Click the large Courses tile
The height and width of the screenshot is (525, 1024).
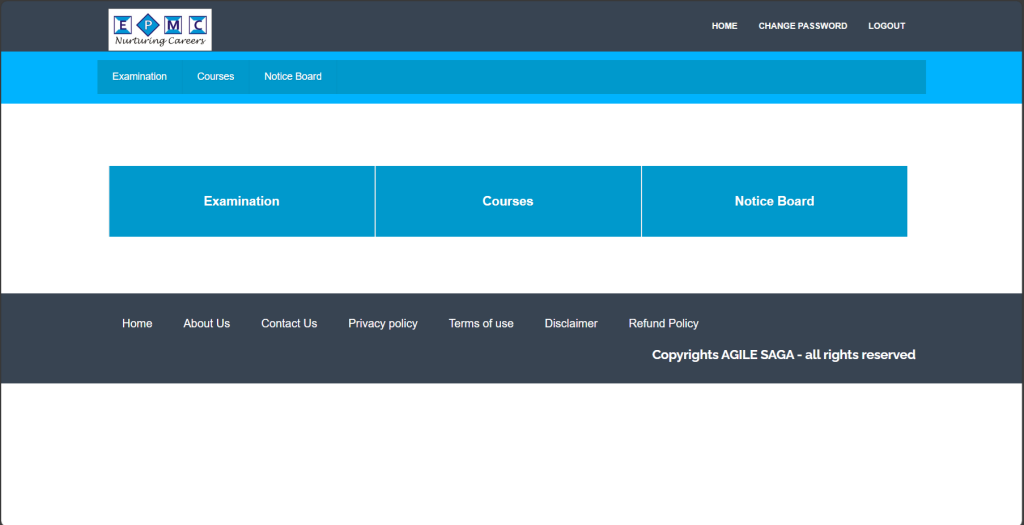(508, 201)
